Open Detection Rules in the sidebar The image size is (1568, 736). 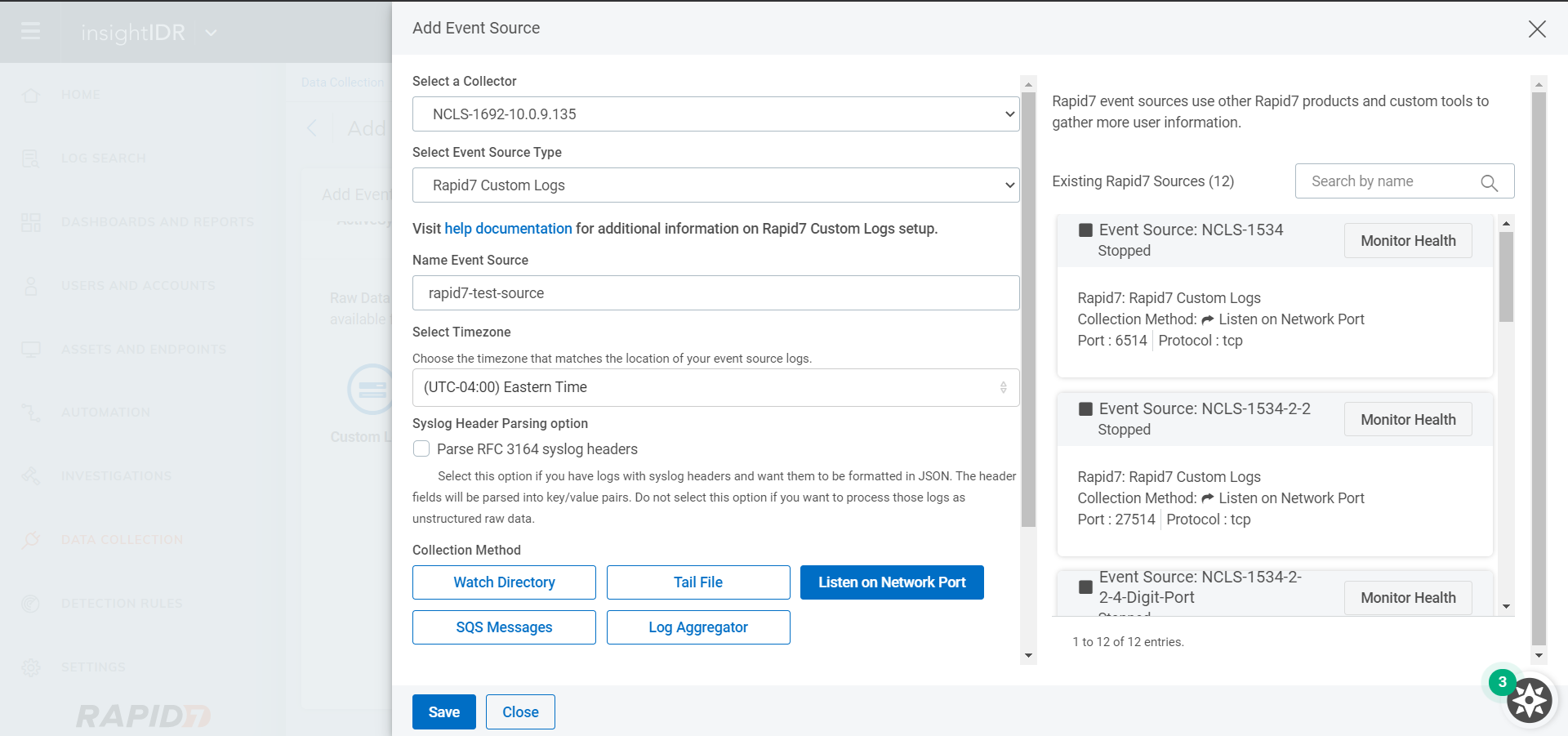(x=122, y=604)
